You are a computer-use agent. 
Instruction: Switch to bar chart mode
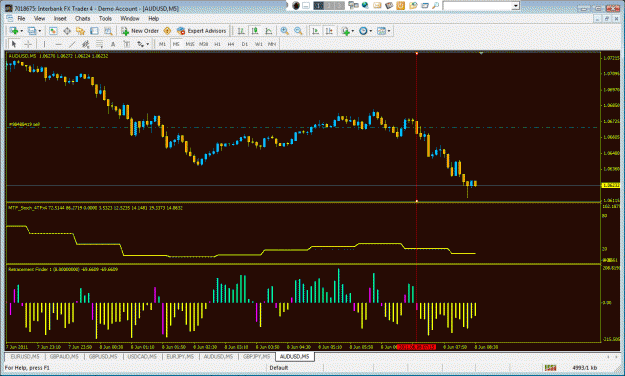click(241, 31)
